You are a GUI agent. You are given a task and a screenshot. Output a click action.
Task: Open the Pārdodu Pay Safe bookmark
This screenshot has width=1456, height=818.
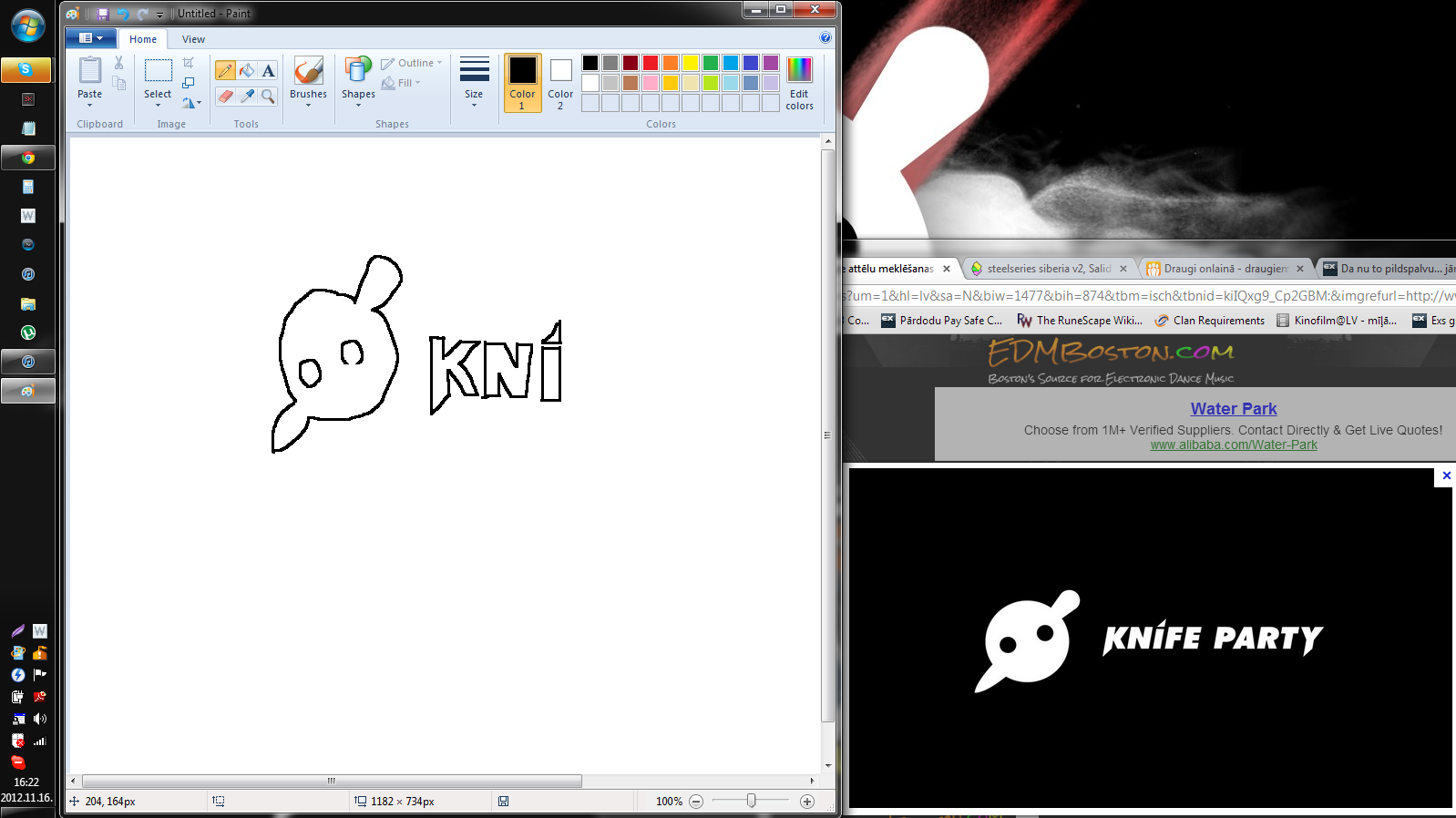click(942, 321)
